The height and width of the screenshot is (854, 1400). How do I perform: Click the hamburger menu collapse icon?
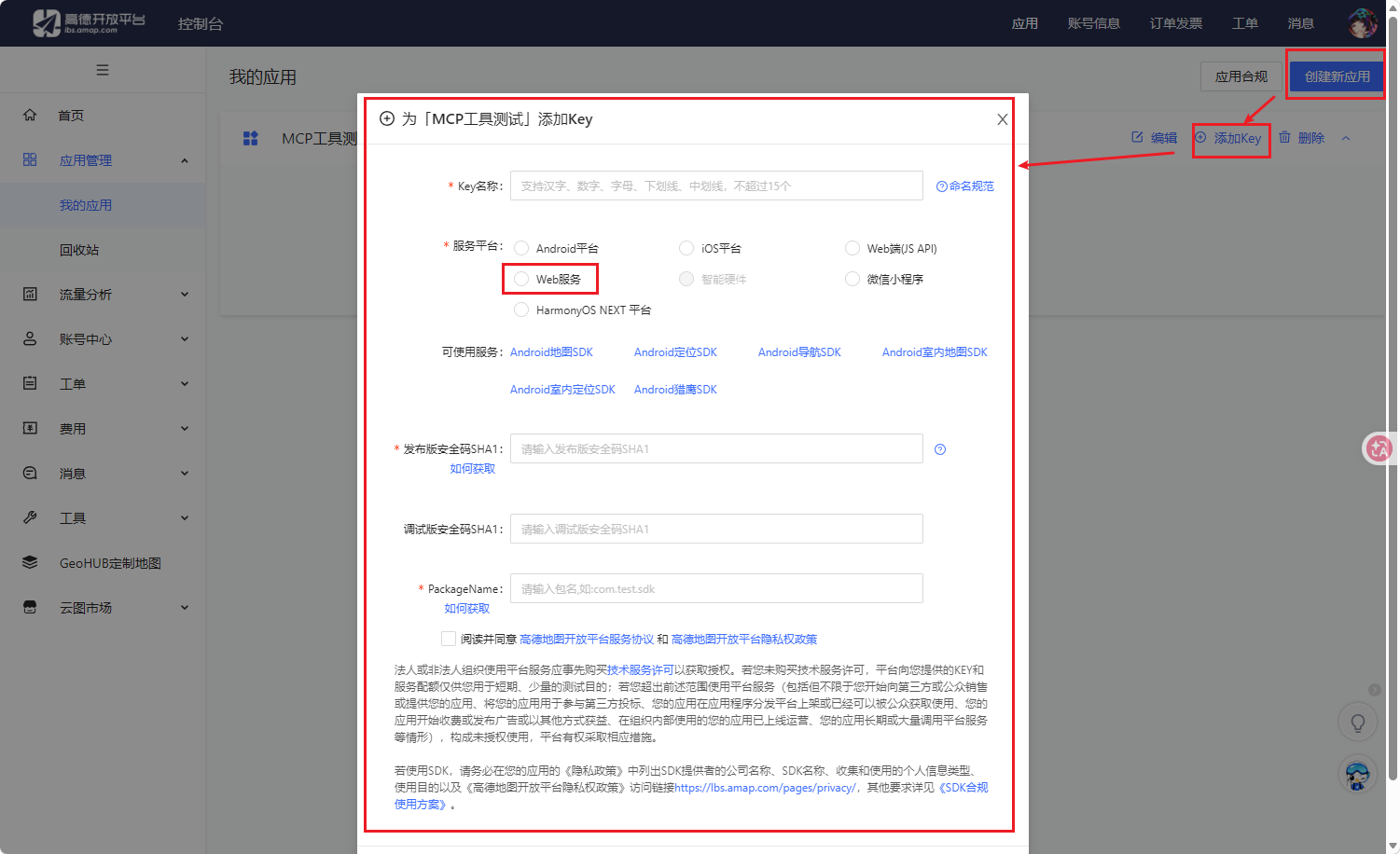click(x=103, y=70)
